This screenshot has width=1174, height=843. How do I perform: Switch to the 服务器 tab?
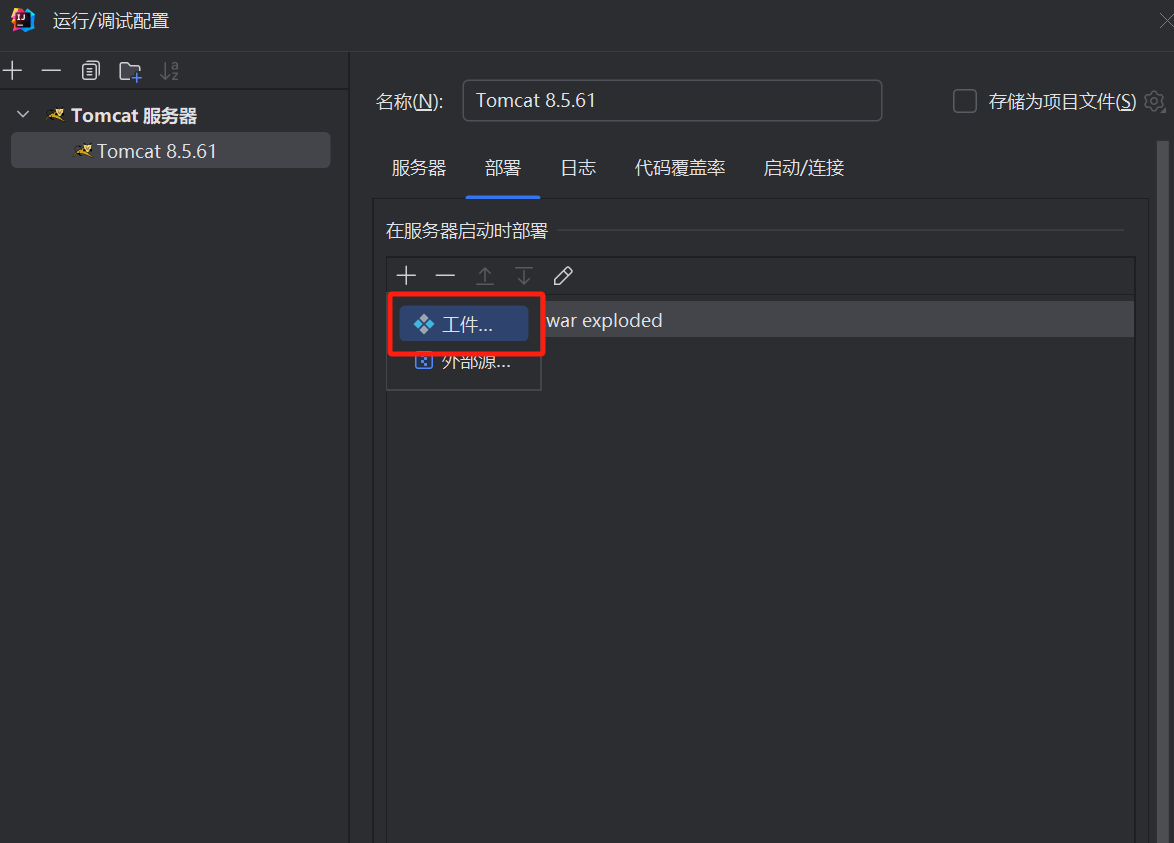419,168
